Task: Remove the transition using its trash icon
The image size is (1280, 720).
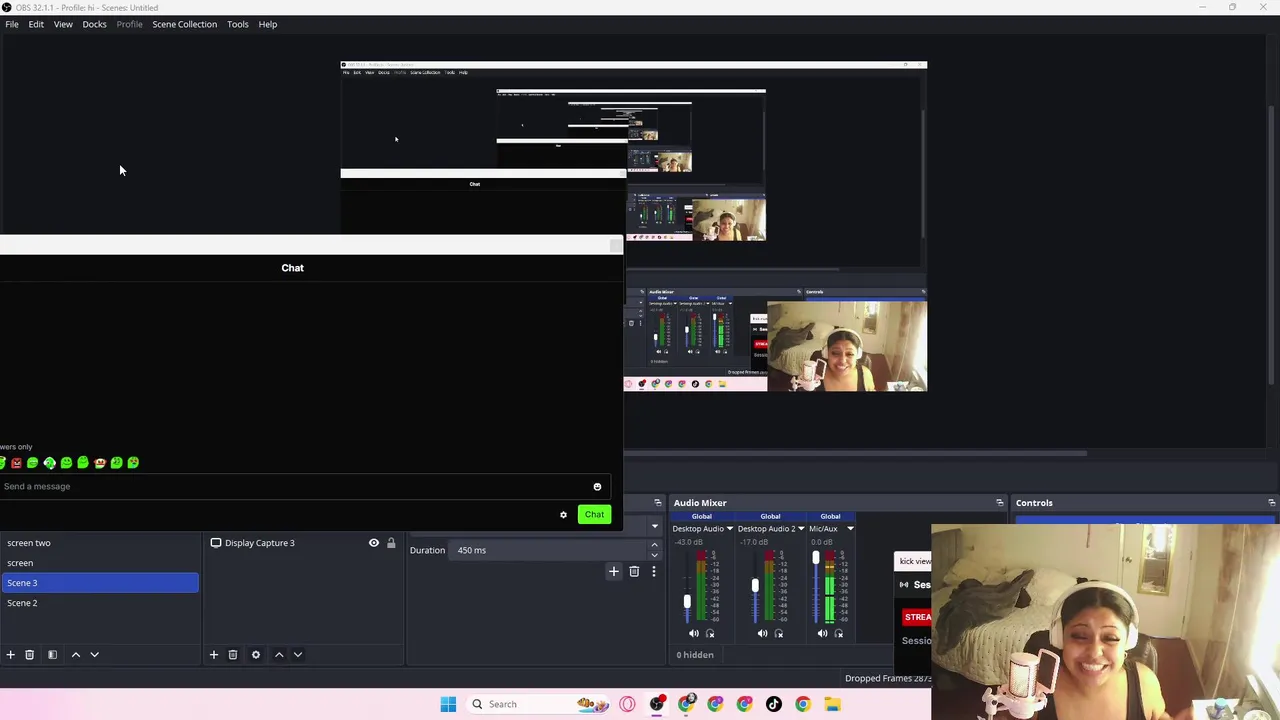Action: [x=634, y=571]
